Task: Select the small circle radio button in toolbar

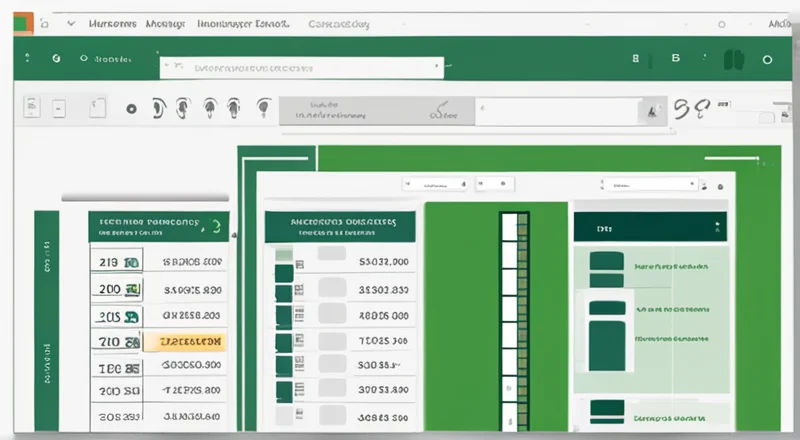Action: (131, 107)
